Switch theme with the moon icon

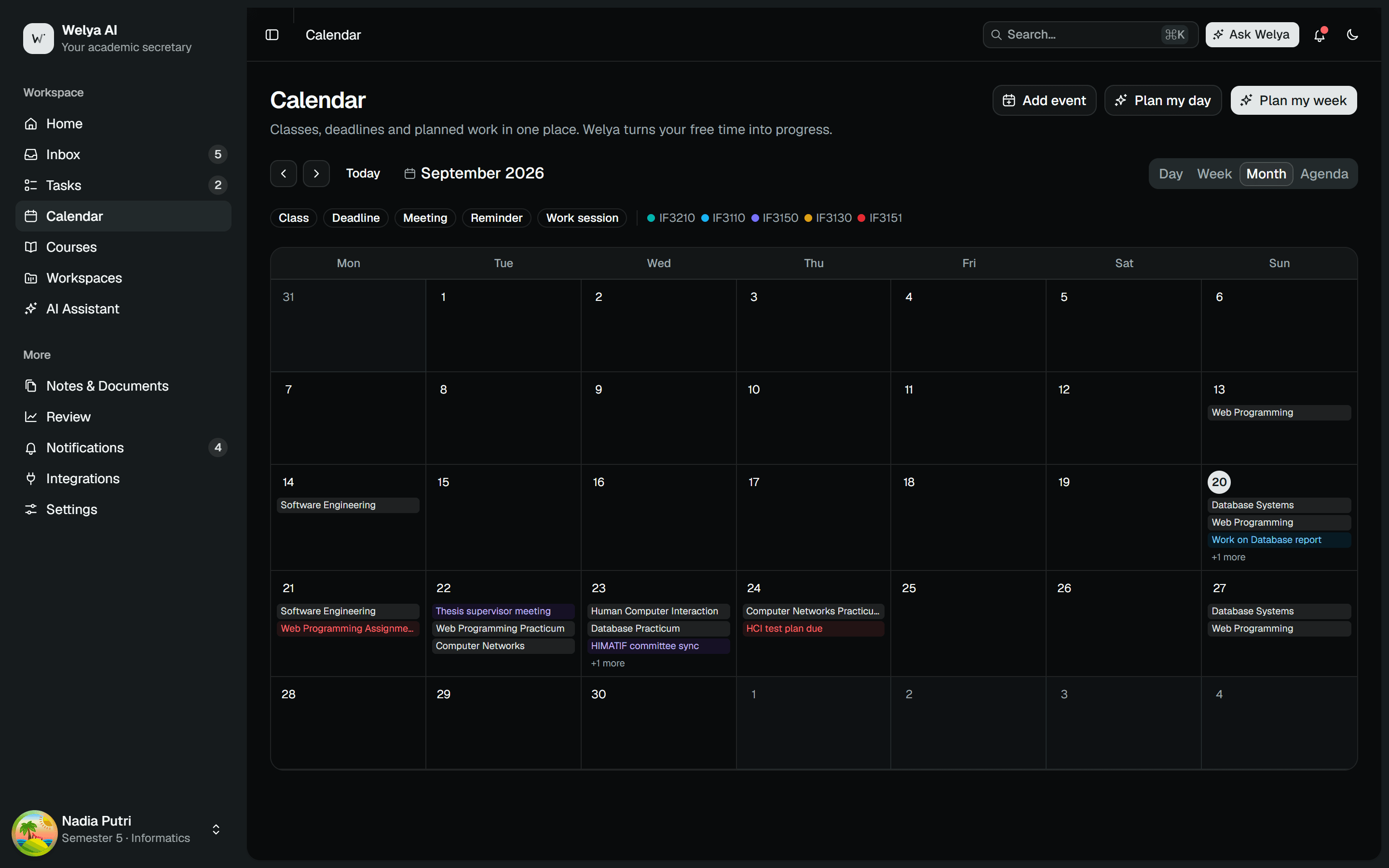coord(1352,35)
